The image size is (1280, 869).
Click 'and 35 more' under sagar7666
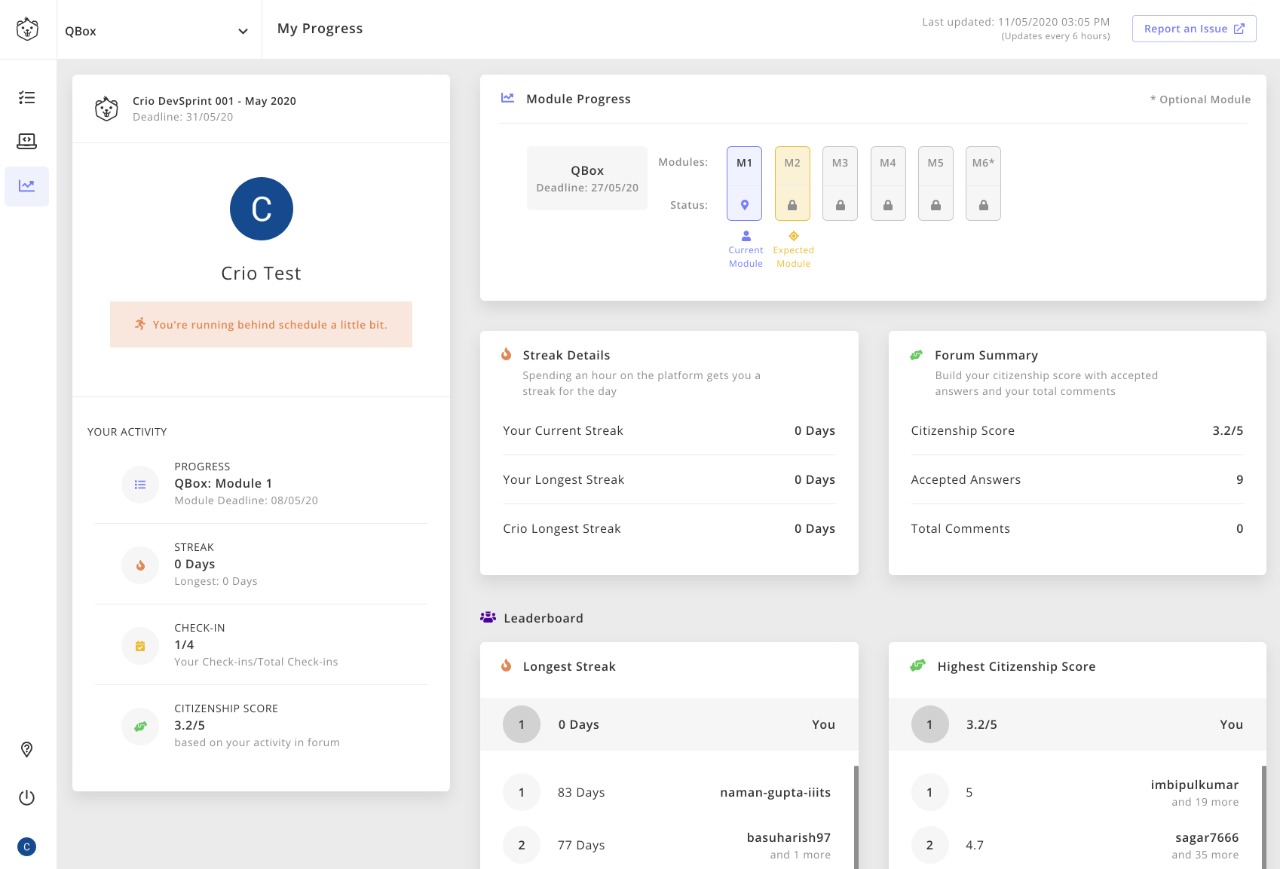[x=1205, y=855]
